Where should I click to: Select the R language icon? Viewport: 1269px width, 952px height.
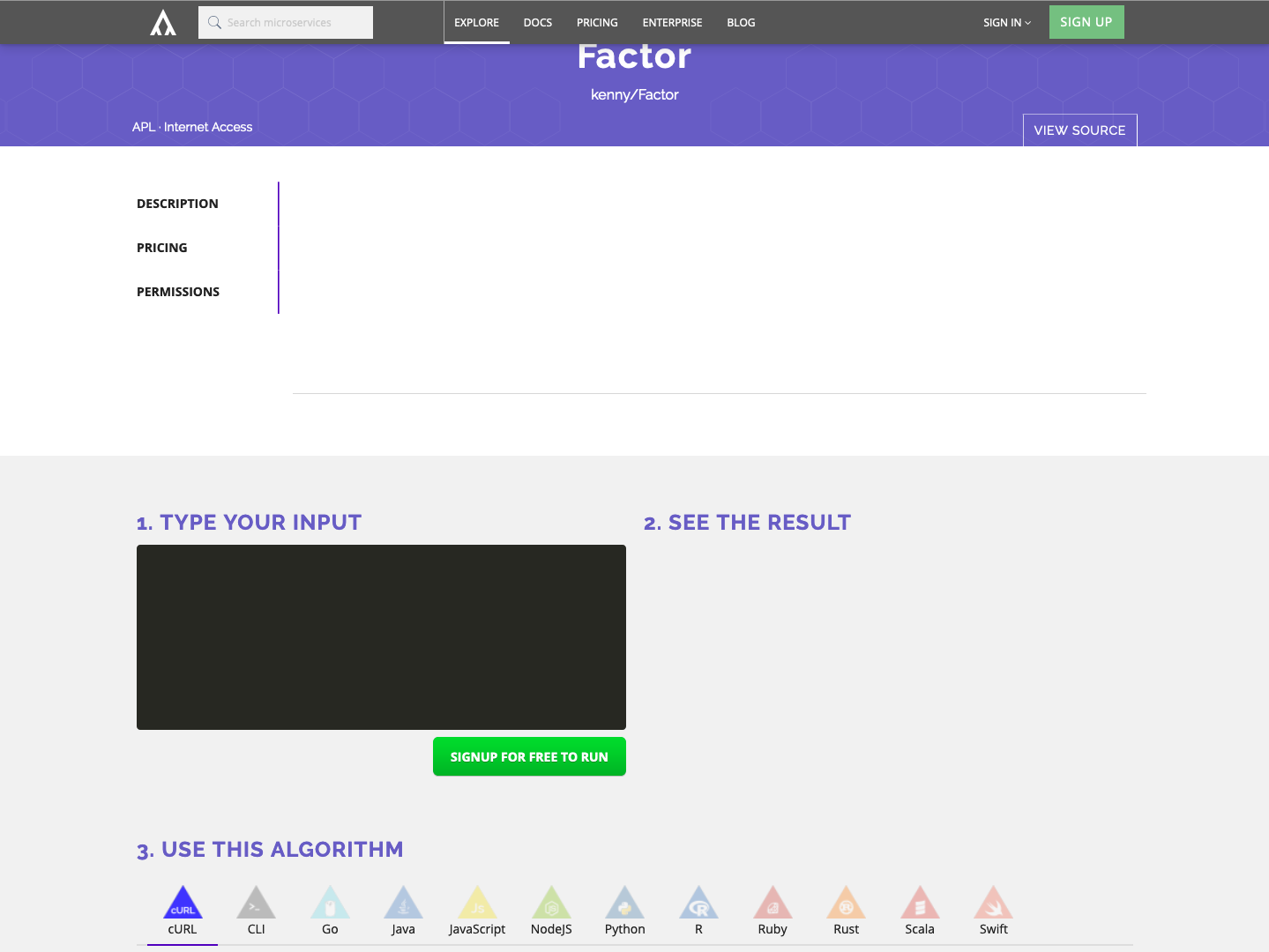coord(698,903)
